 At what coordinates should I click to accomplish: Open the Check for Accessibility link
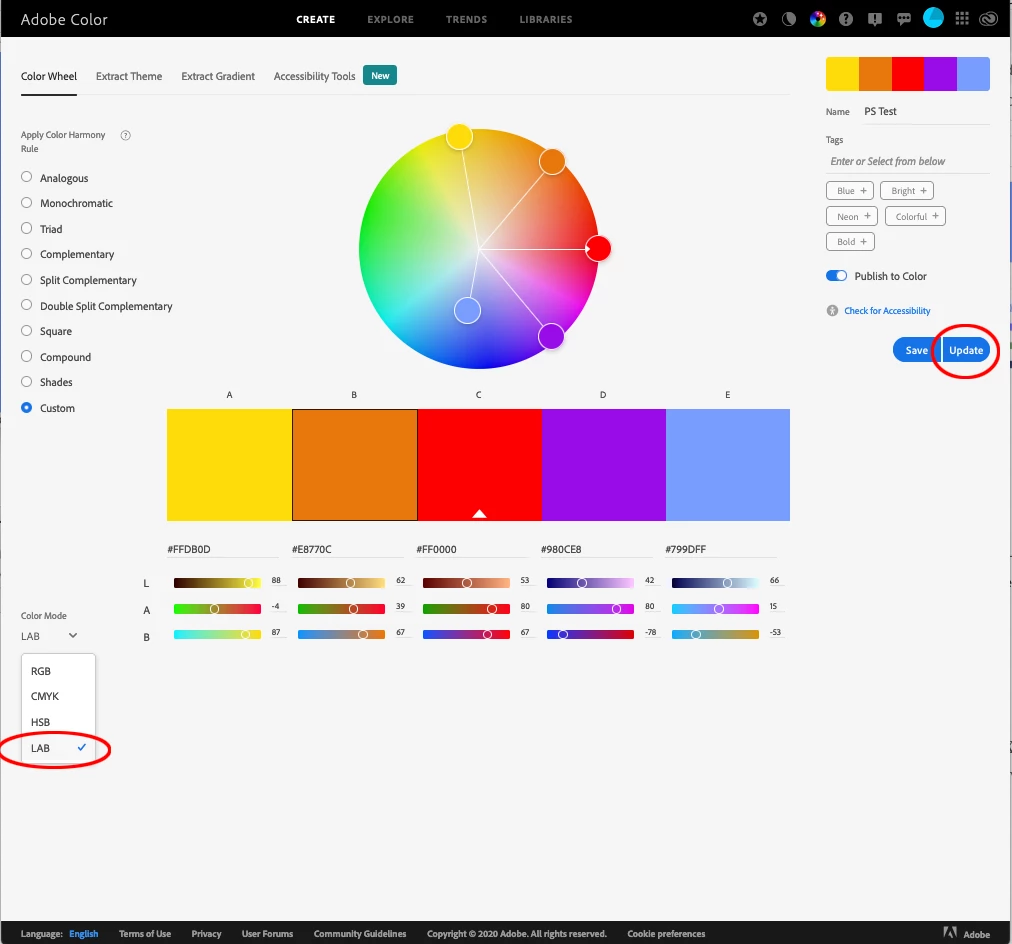coord(887,311)
